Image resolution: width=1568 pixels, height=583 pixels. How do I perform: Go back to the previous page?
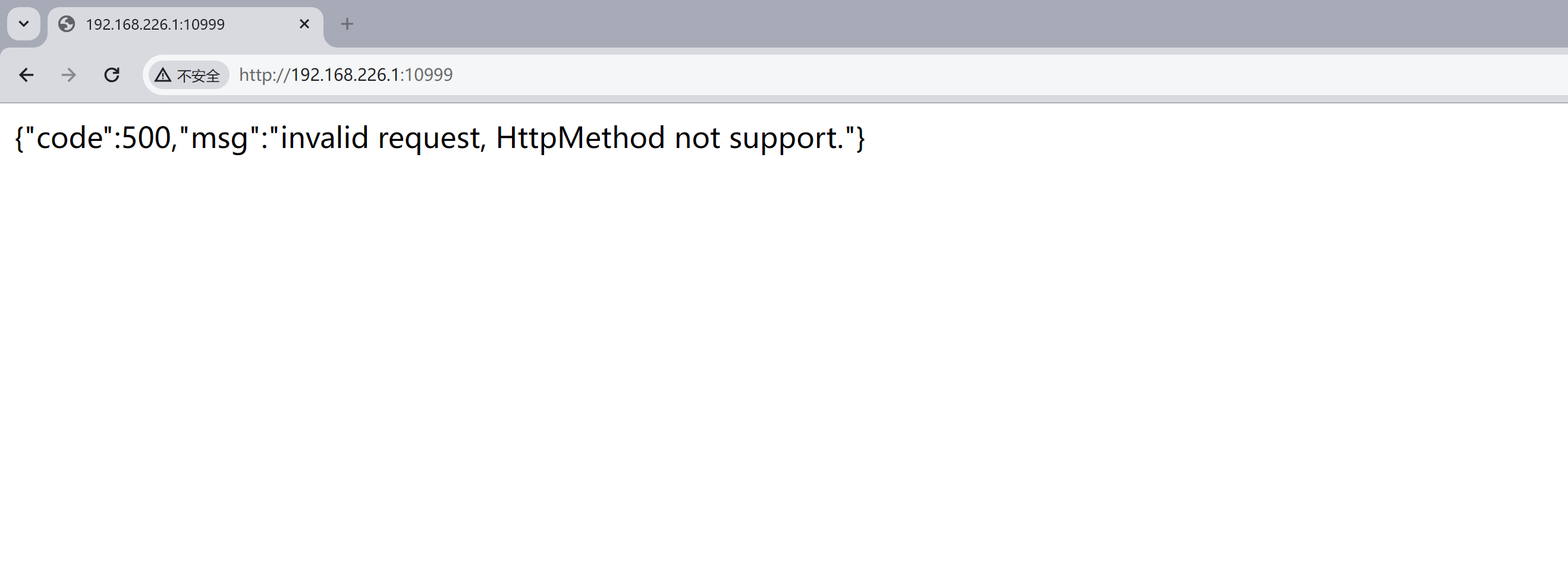tap(26, 75)
